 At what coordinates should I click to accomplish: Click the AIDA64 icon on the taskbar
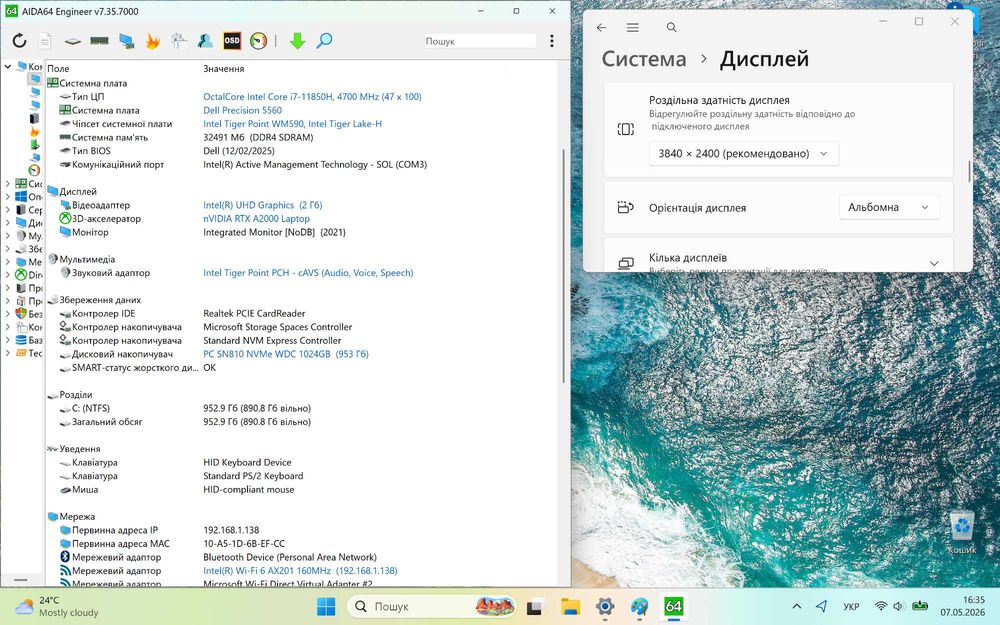pos(673,607)
